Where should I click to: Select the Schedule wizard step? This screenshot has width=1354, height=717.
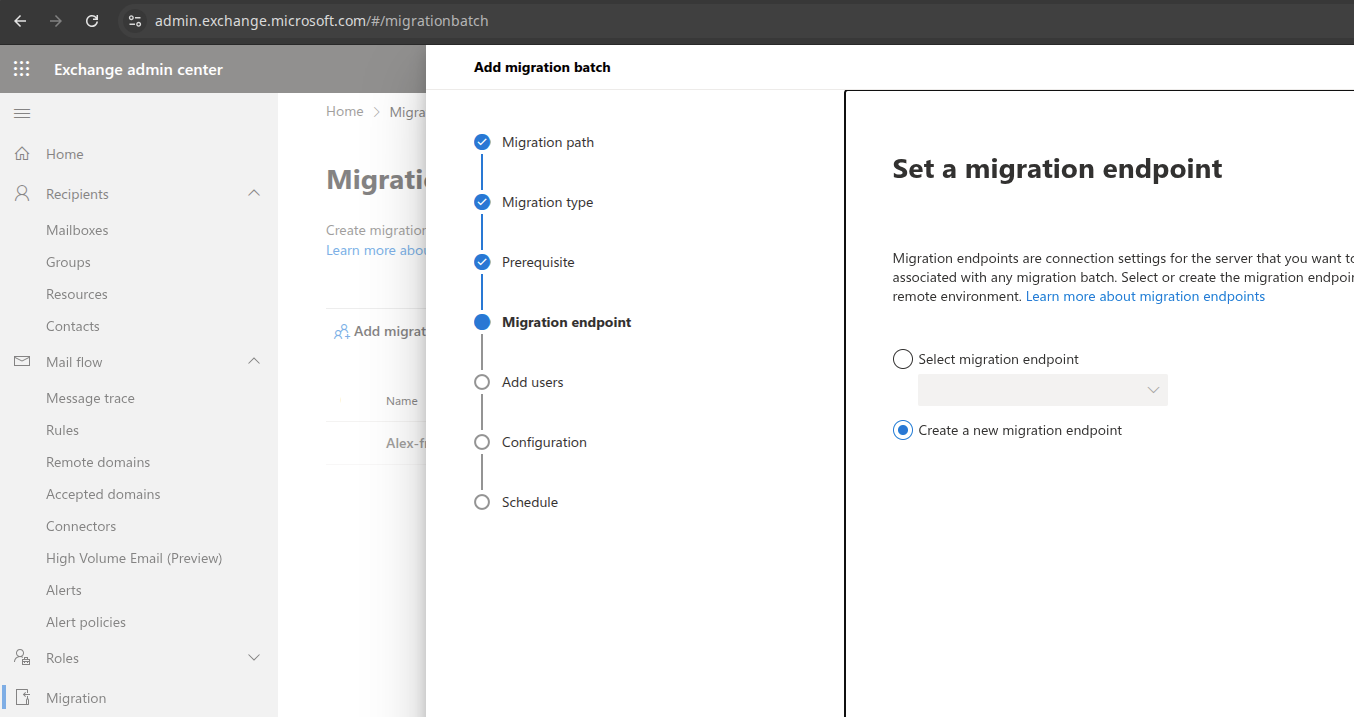click(530, 502)
